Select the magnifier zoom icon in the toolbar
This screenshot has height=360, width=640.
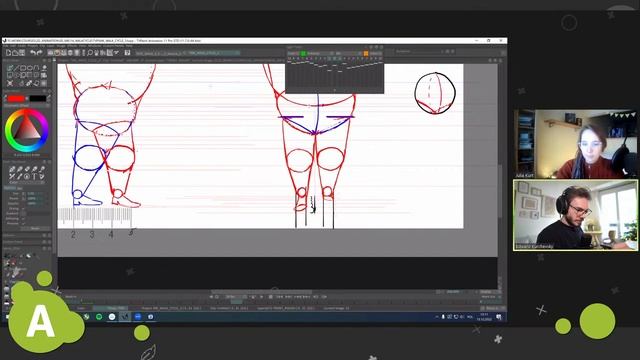(x=90, y=53)
